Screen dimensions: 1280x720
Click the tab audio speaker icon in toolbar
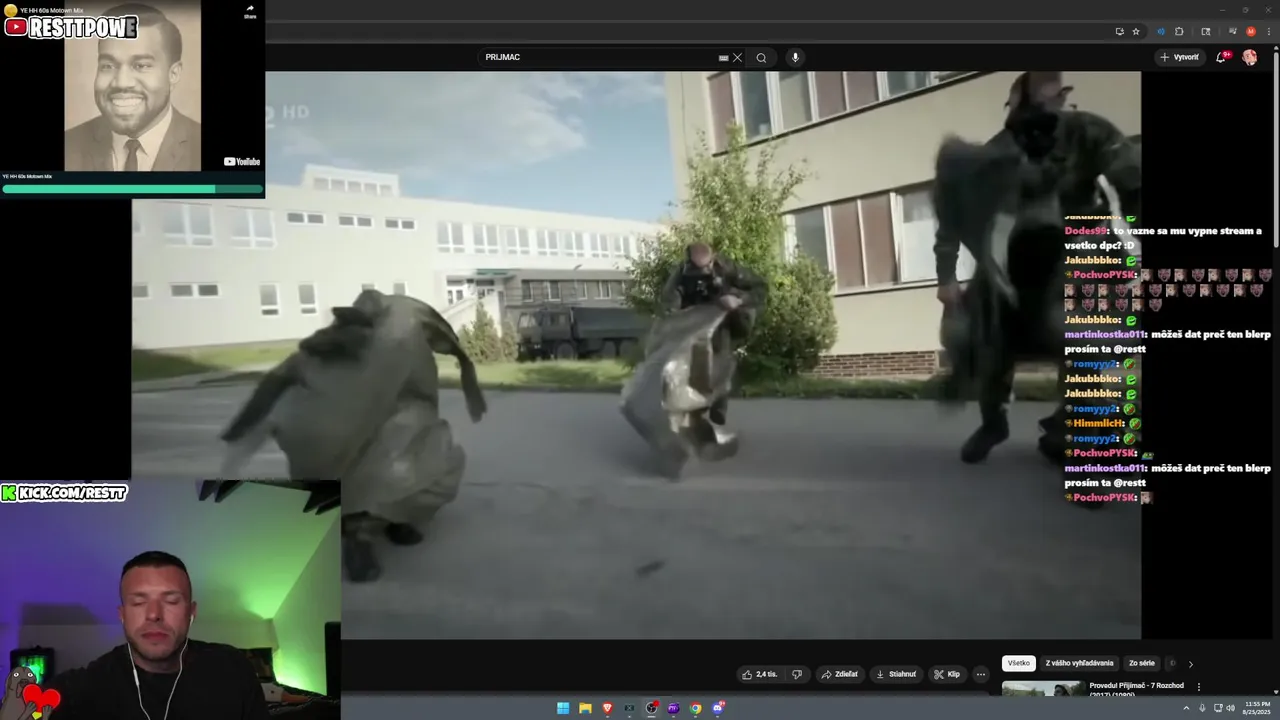(x=1161, y=31)
